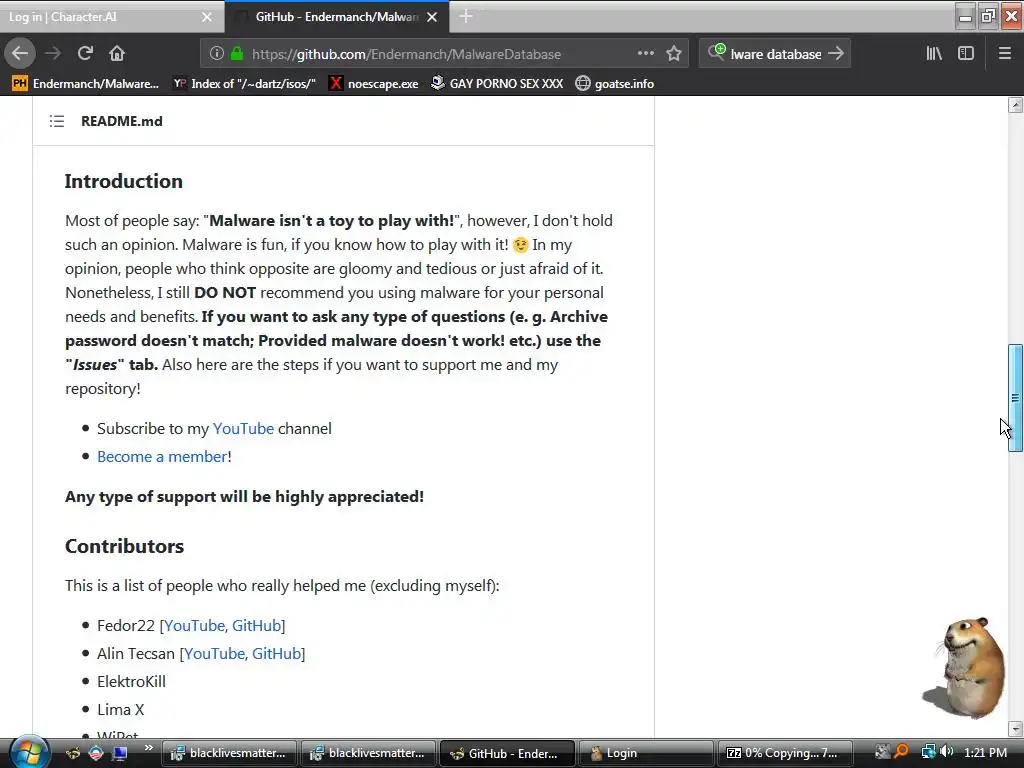Submit the search with the arrow
Viewport: 1024px width, 768px height.
tap(836, 54)
